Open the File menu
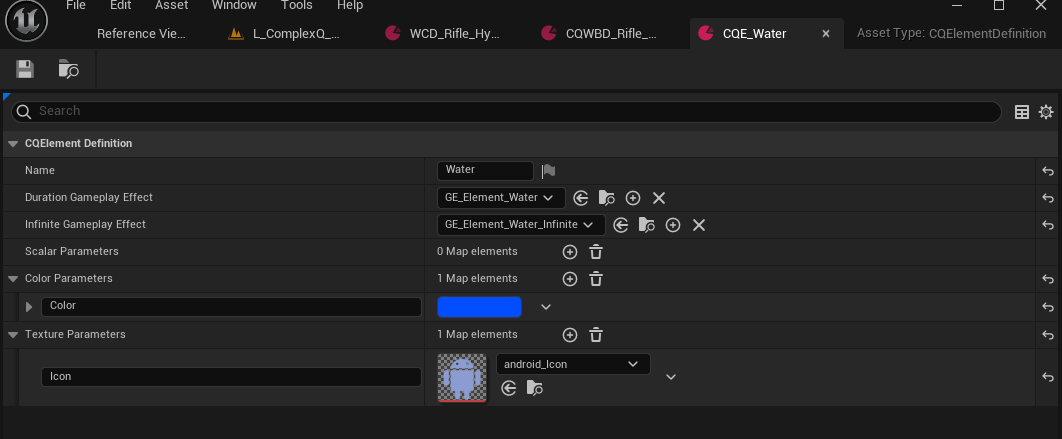 [x=76, y=5]
